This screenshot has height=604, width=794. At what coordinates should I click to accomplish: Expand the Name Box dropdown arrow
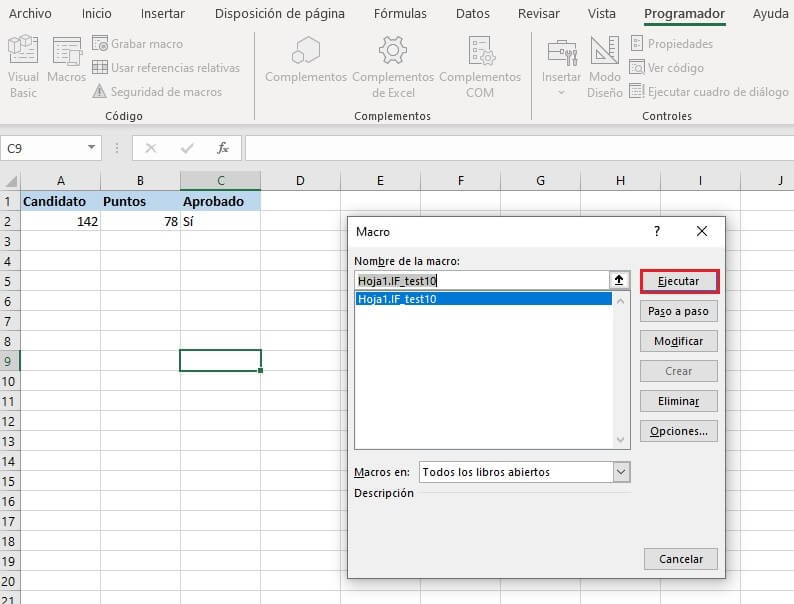point(92,148)
